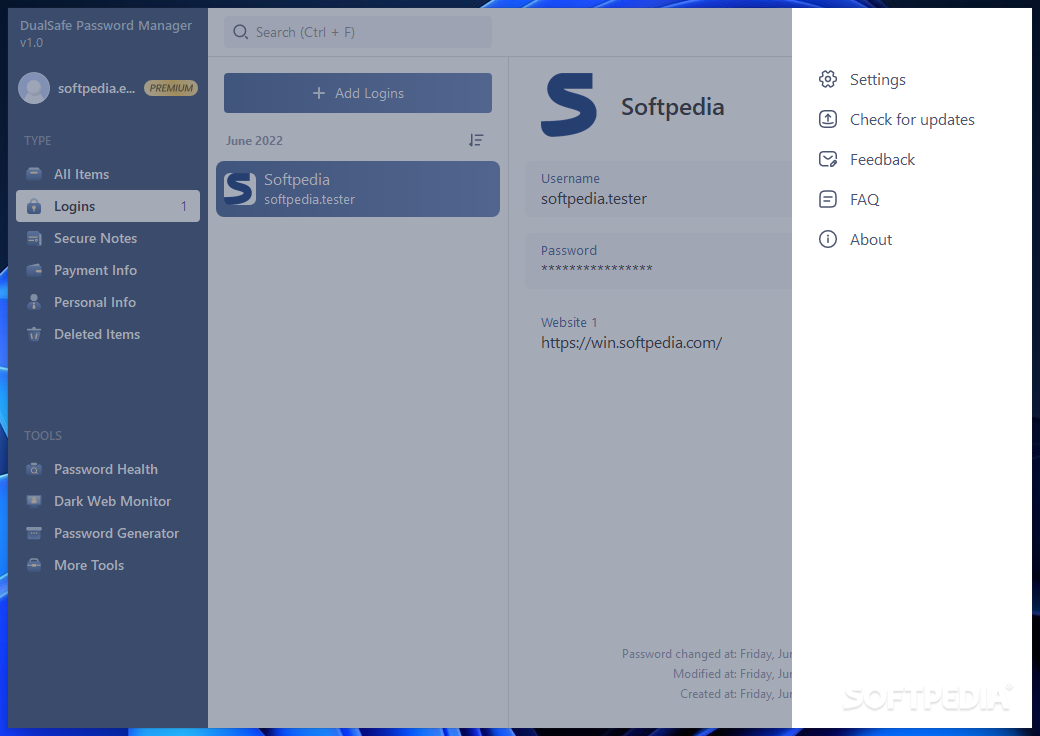The image size is (1040, 736).
Task: Click the Dark Web Monitor icon
Action: [34, 501]
